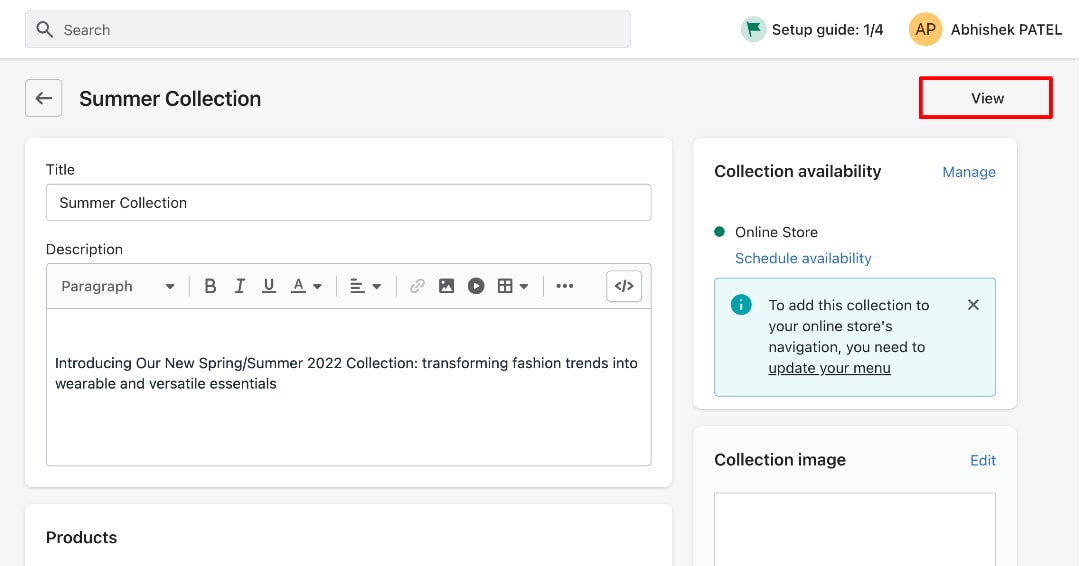This screenshot has width=1080, height=566.
Task: Click Manage collection availability link
Action: 968,172
